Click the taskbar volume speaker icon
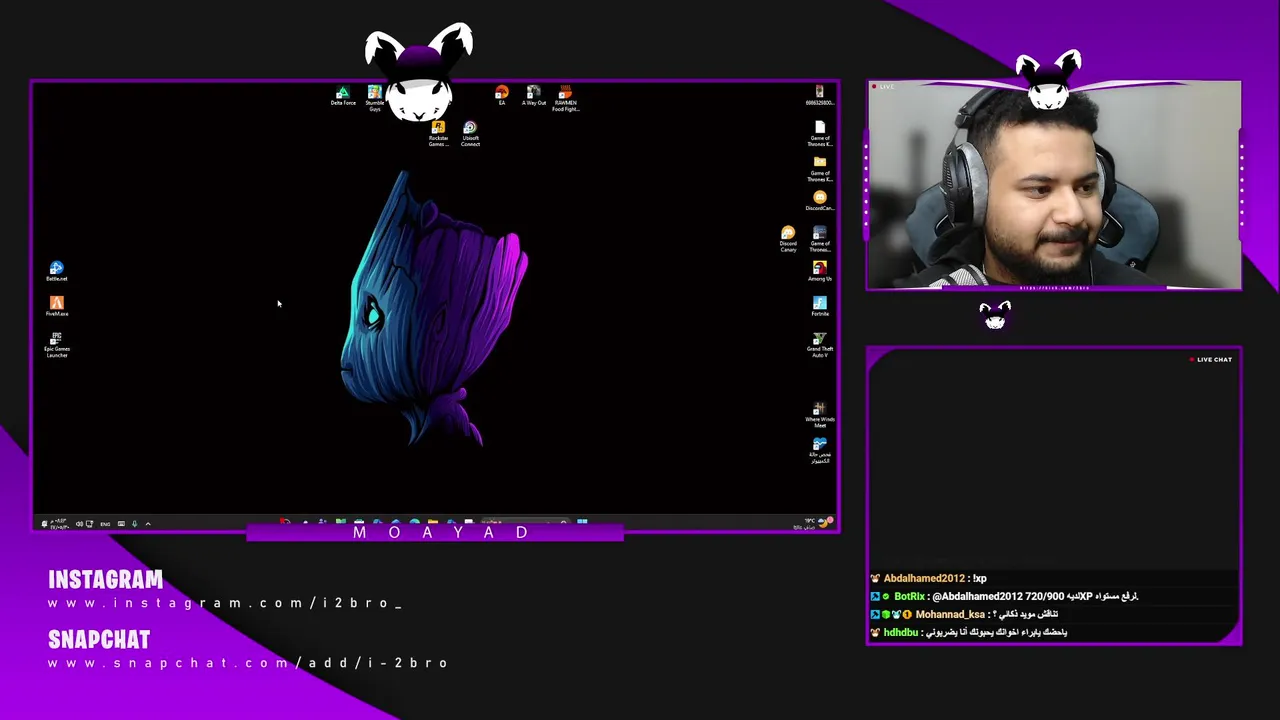Image resolution: width=1280 pixels, height=720 pixels. point(79,524)
